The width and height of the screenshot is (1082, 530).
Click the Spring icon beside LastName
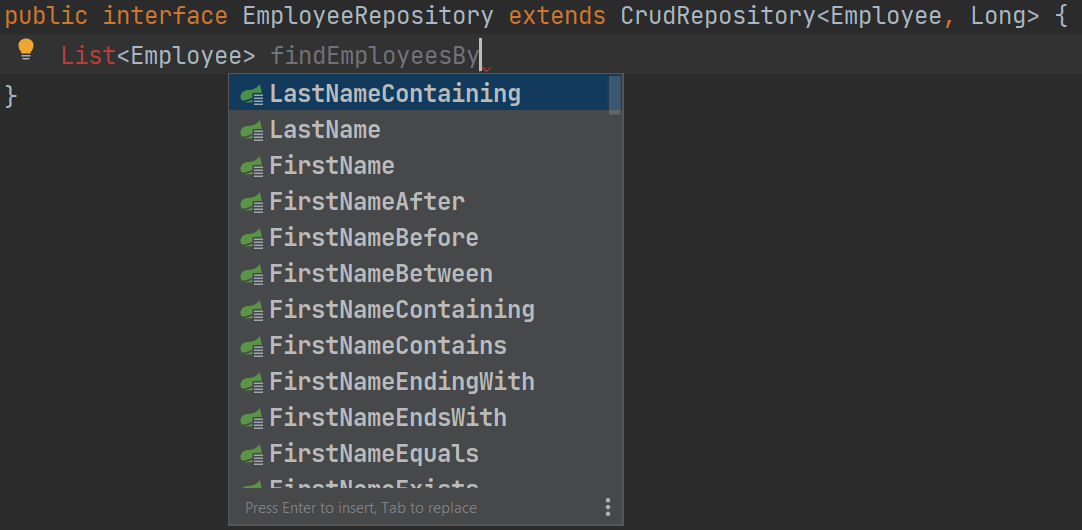(252, 130)
